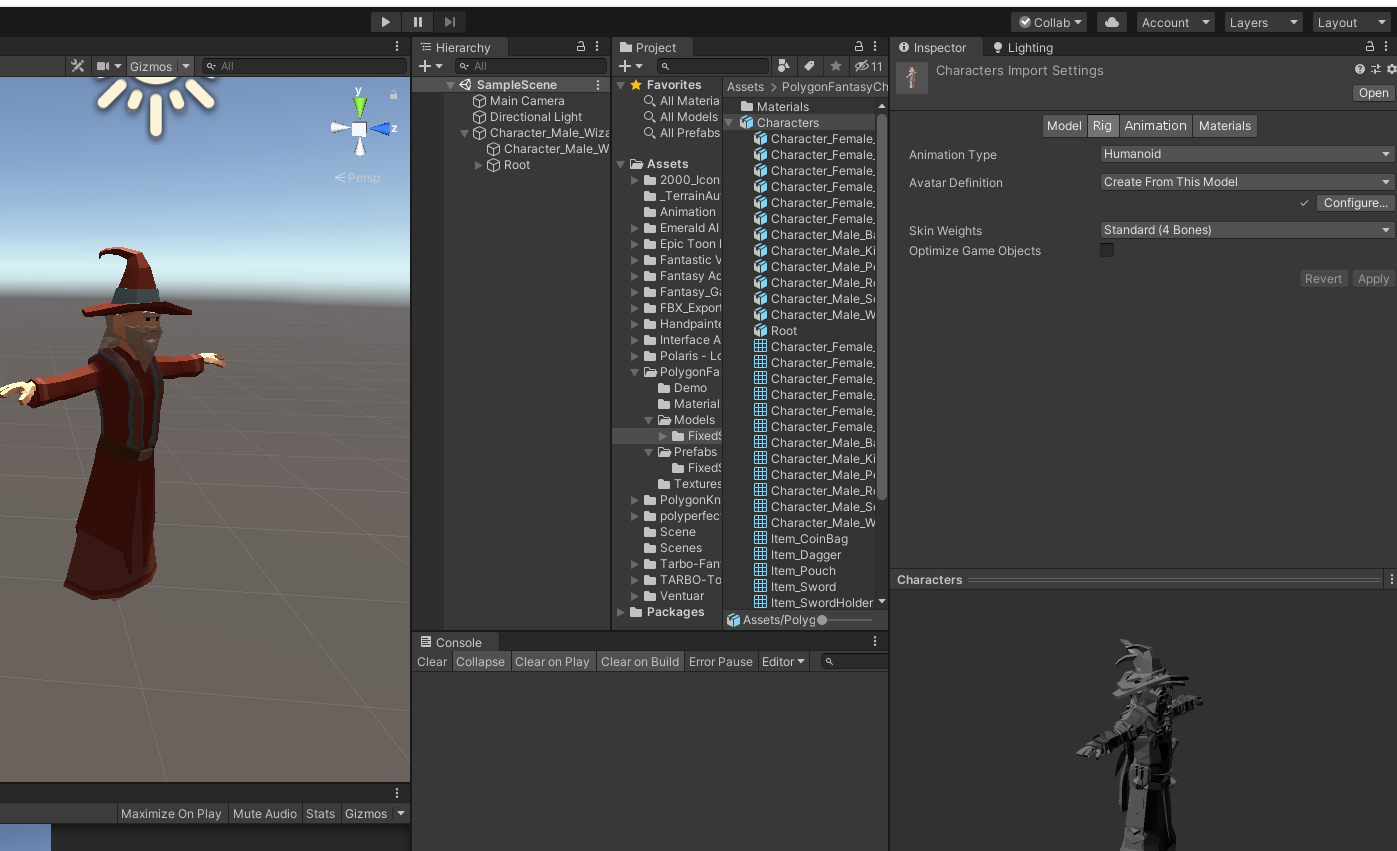The width and height of the screenshot is (1397, 851).
Task: Enable the Optimize Game Objects checkbox
Action: pos(1107,251)
